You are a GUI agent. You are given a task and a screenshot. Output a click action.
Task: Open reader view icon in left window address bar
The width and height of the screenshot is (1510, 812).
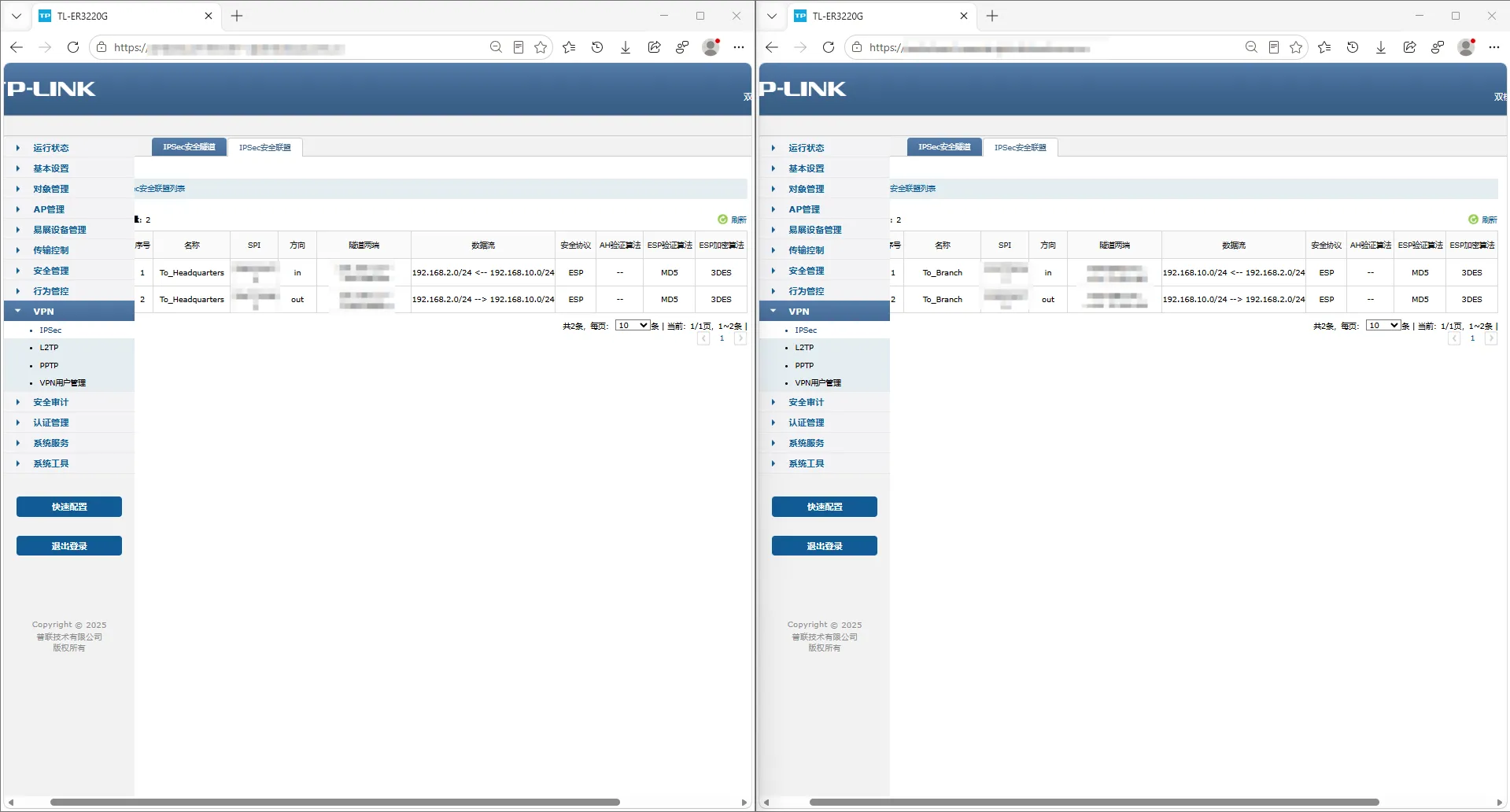click(x=519, y=47)
